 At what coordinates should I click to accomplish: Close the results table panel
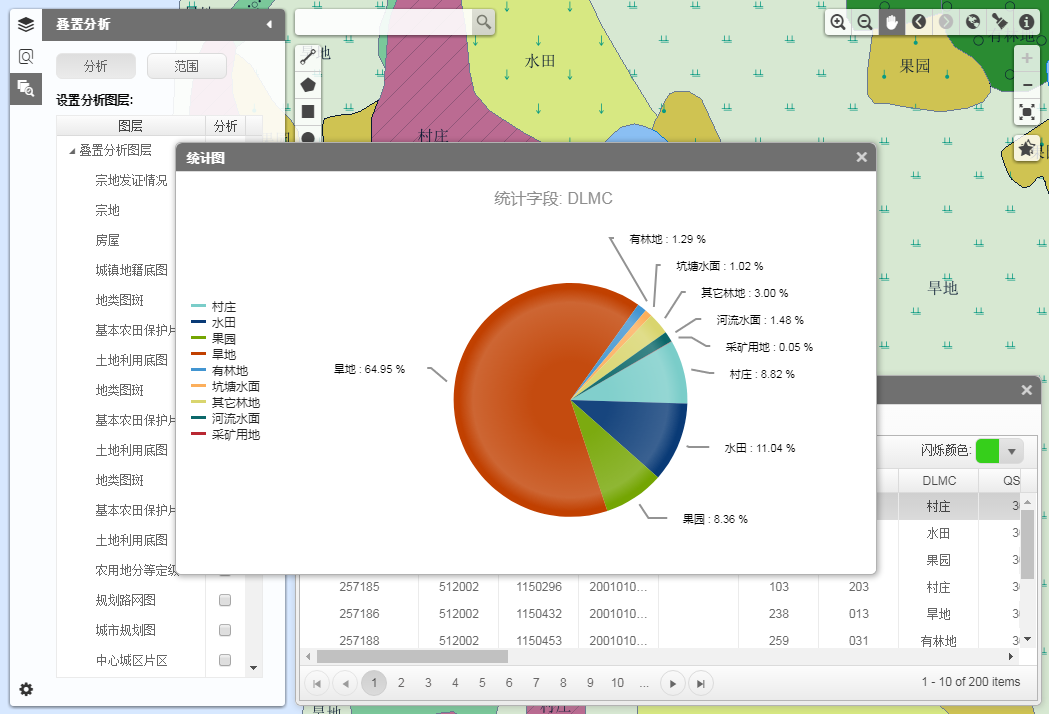pyautogui.click(x=1027, y=390)
